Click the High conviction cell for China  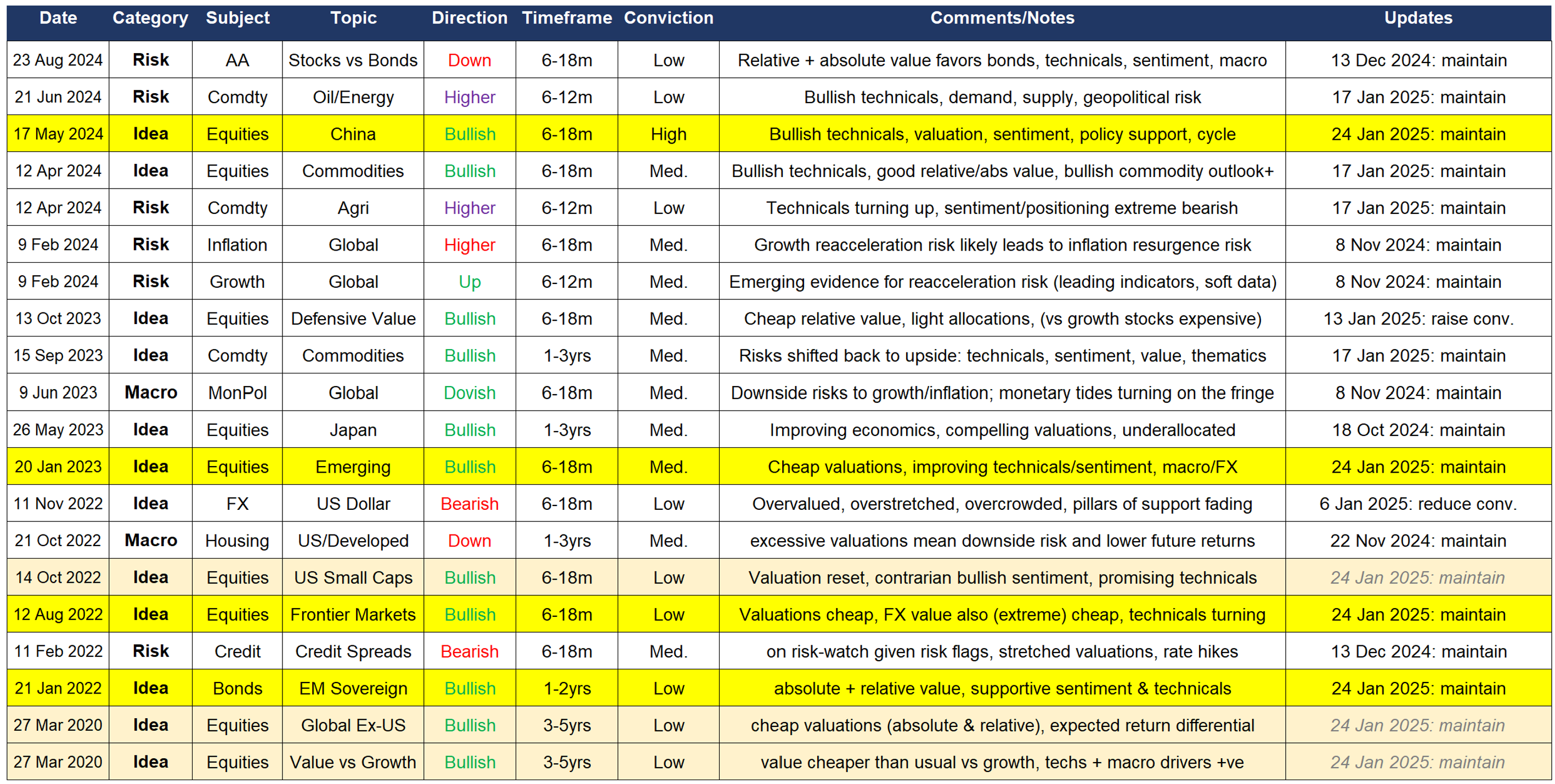[x=668, y=134]
